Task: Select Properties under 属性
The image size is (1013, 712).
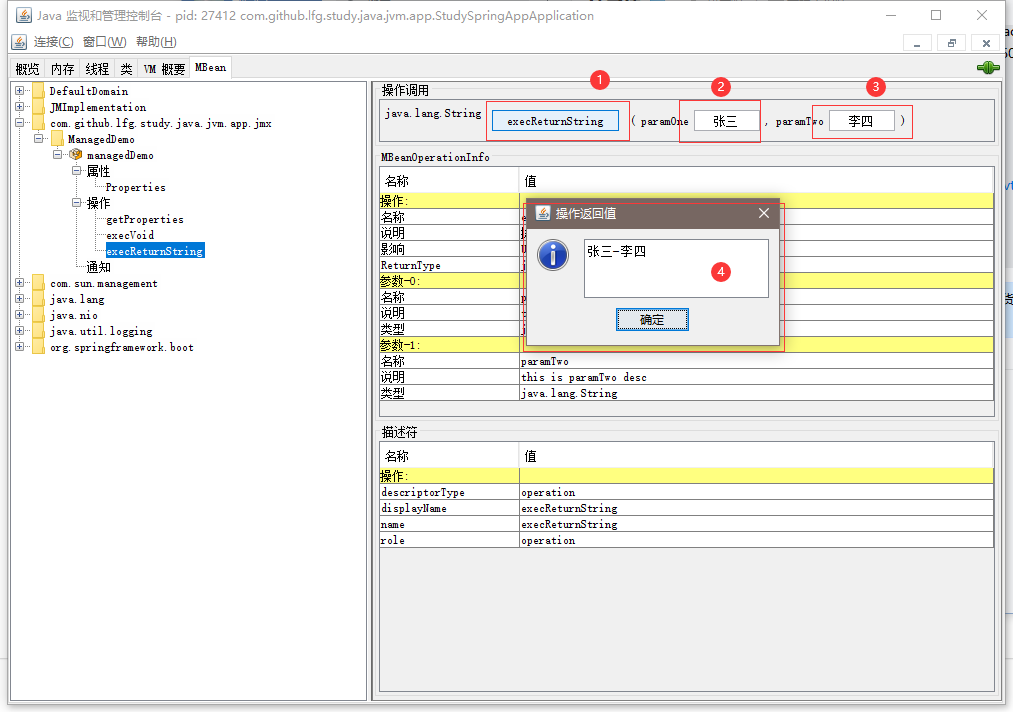Action: pyautogui.click(x=136, y=187)
